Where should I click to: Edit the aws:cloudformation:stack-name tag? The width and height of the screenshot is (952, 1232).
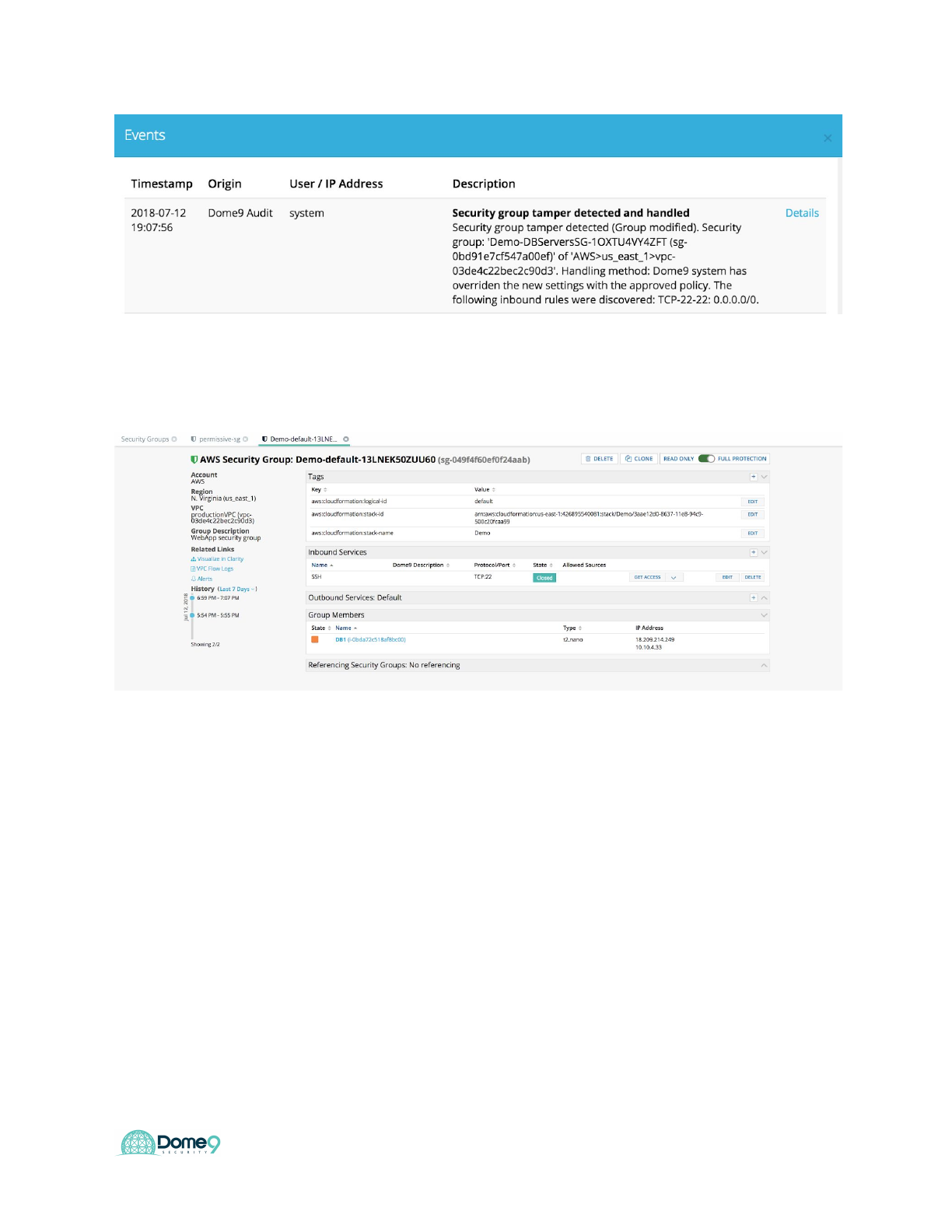(753, 534)
